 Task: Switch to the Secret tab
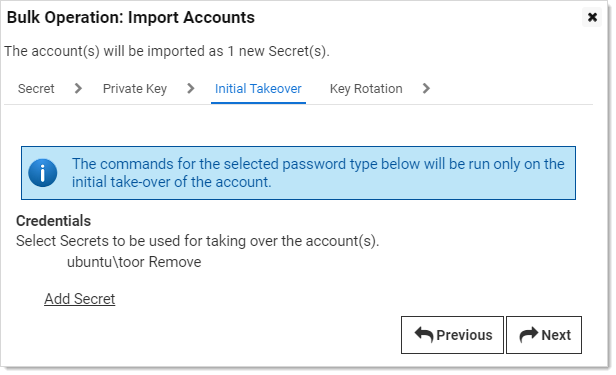[x=36, y=89]
